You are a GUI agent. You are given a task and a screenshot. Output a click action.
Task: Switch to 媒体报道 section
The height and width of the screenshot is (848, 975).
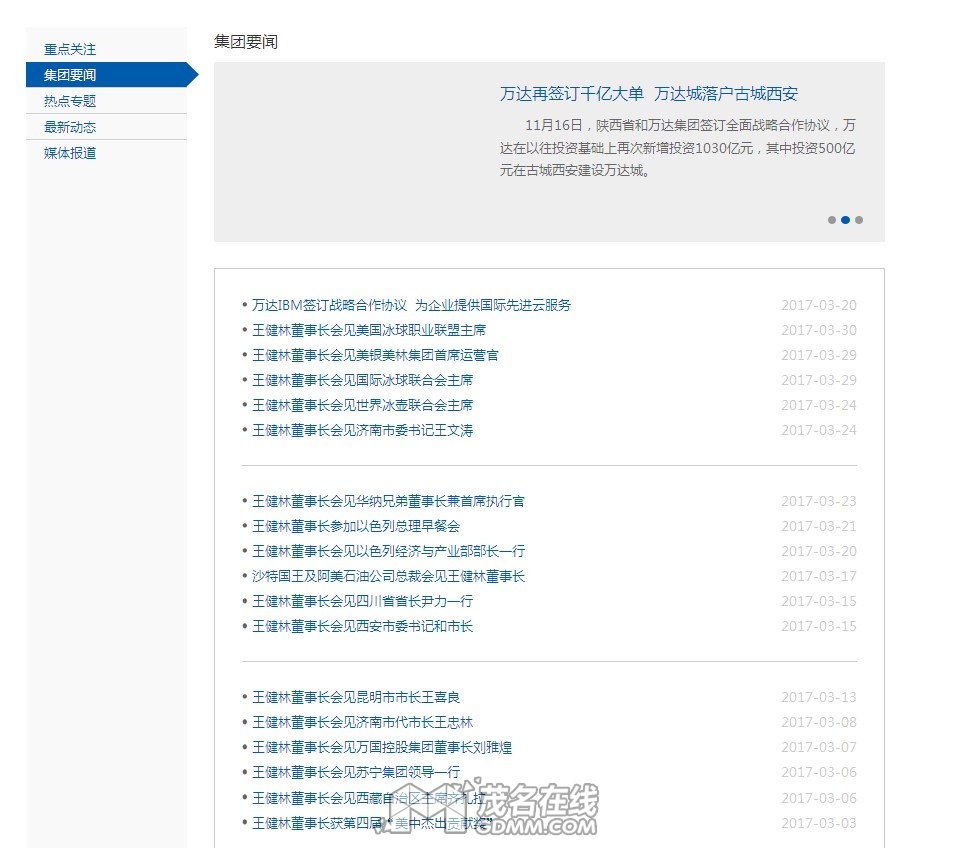70,153
